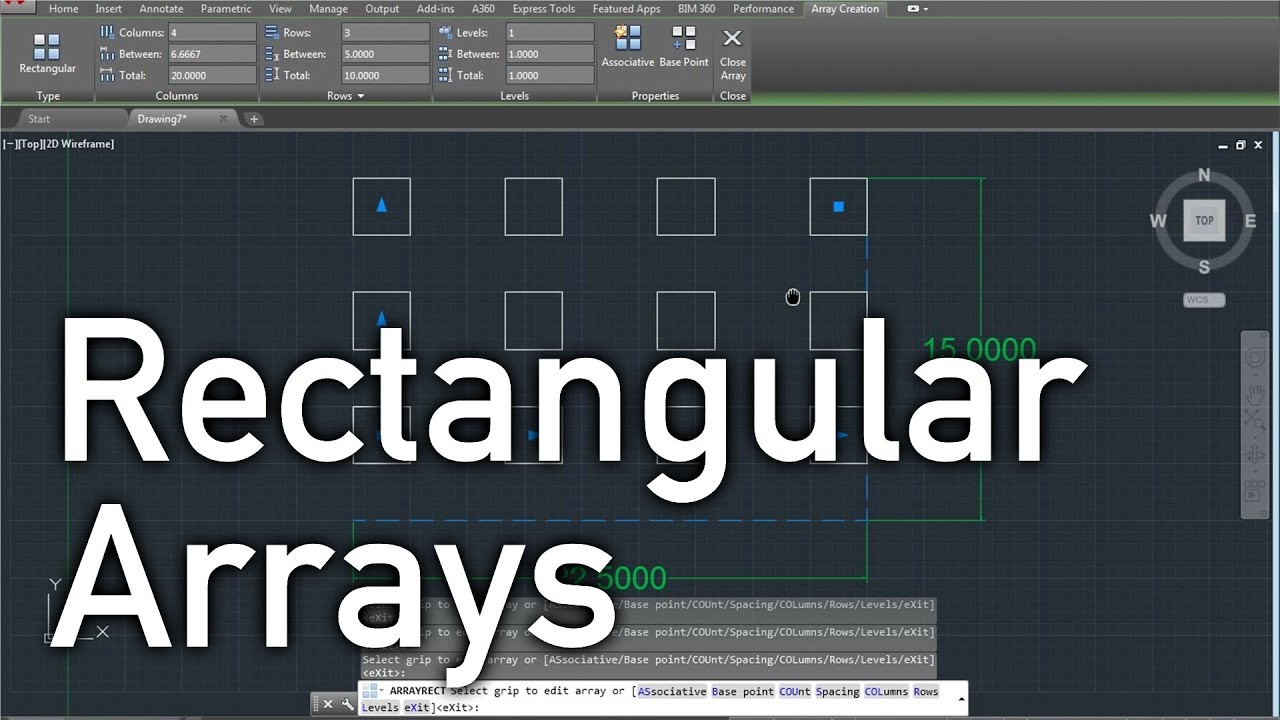1280x720 pixels.
Task: Click the ASsociative command line option
Action: [672, 692]
